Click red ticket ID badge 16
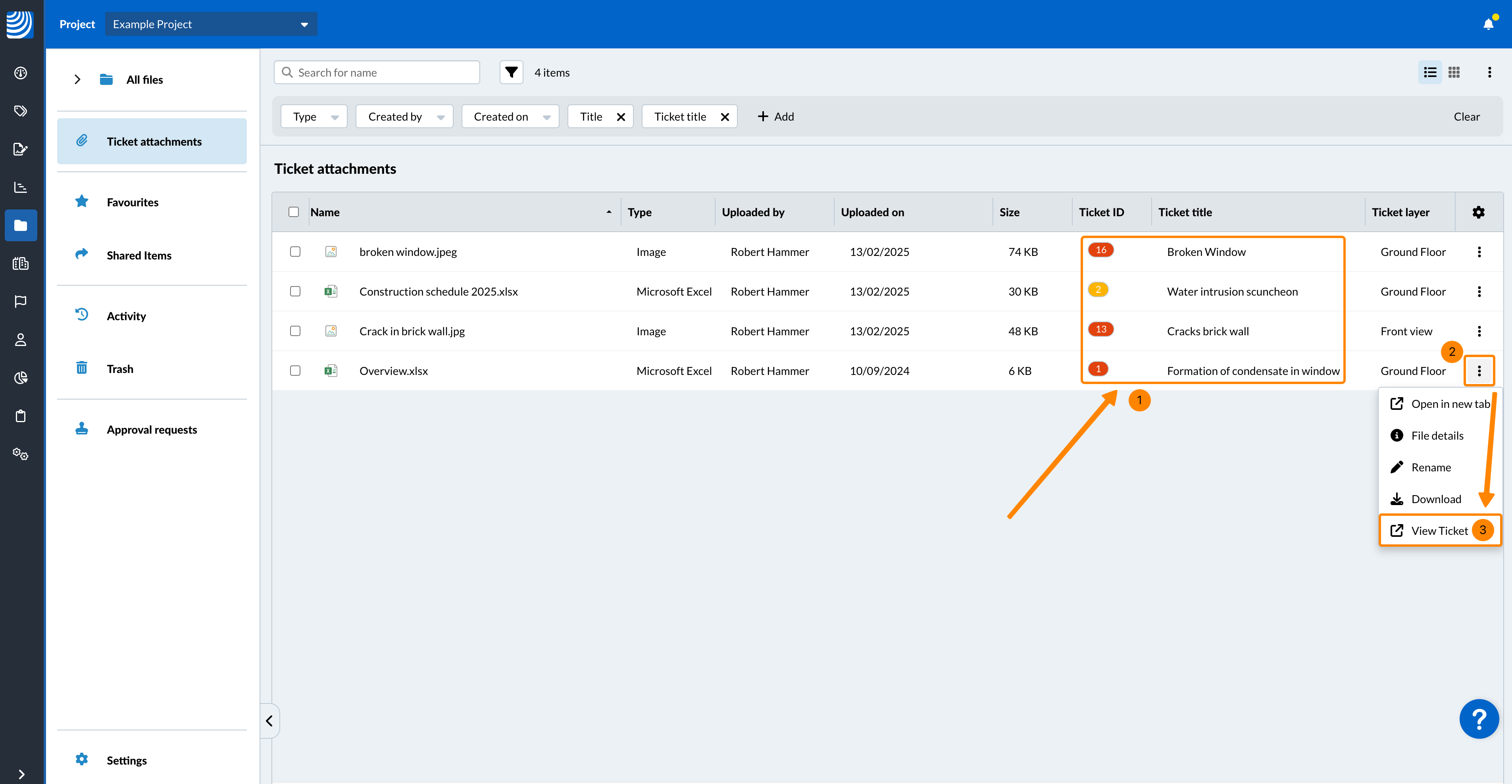This screenshot has height=784, width=1512. (x=1100, y=250)
